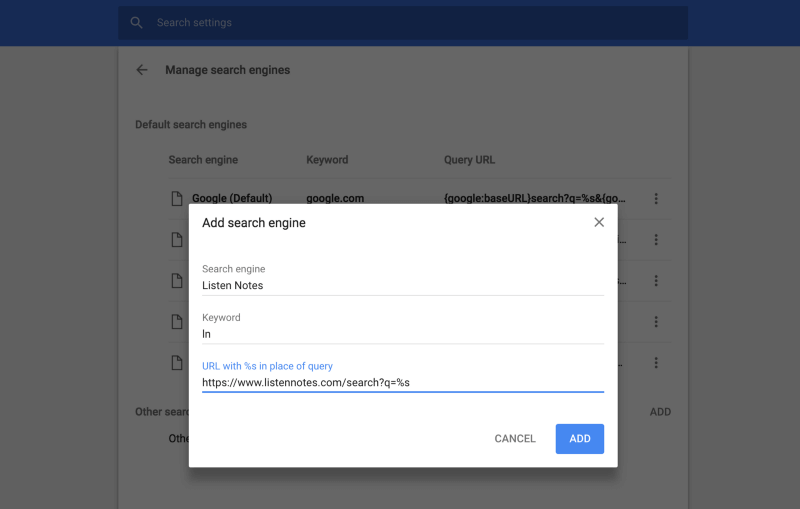Open the three-dot menu for the Google row
The width and height of the screenshot is (800, 509).
click(x=656, y=198)
